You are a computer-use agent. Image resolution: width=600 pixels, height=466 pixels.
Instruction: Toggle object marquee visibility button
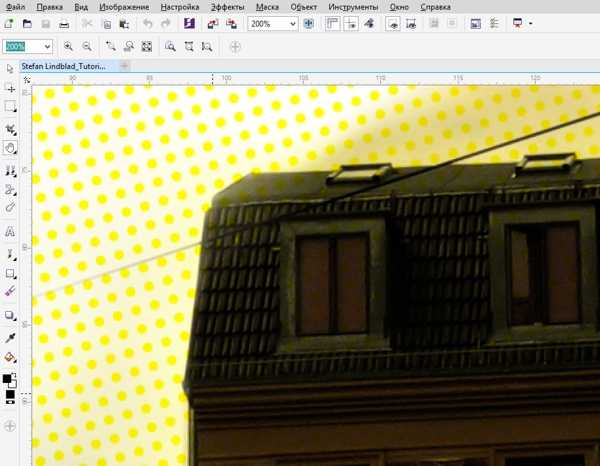click(411, 24)
